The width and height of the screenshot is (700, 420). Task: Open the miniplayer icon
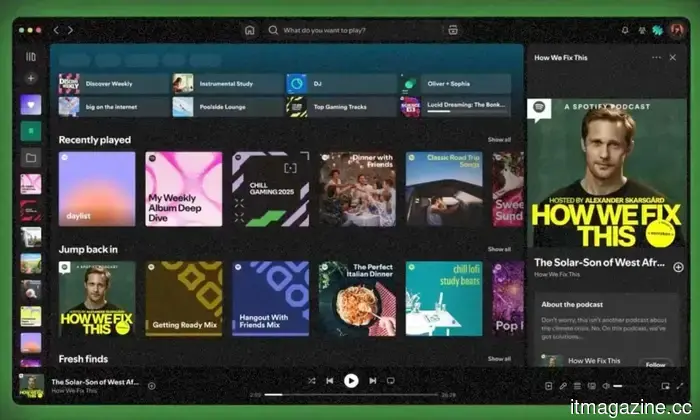click(665, 386)
